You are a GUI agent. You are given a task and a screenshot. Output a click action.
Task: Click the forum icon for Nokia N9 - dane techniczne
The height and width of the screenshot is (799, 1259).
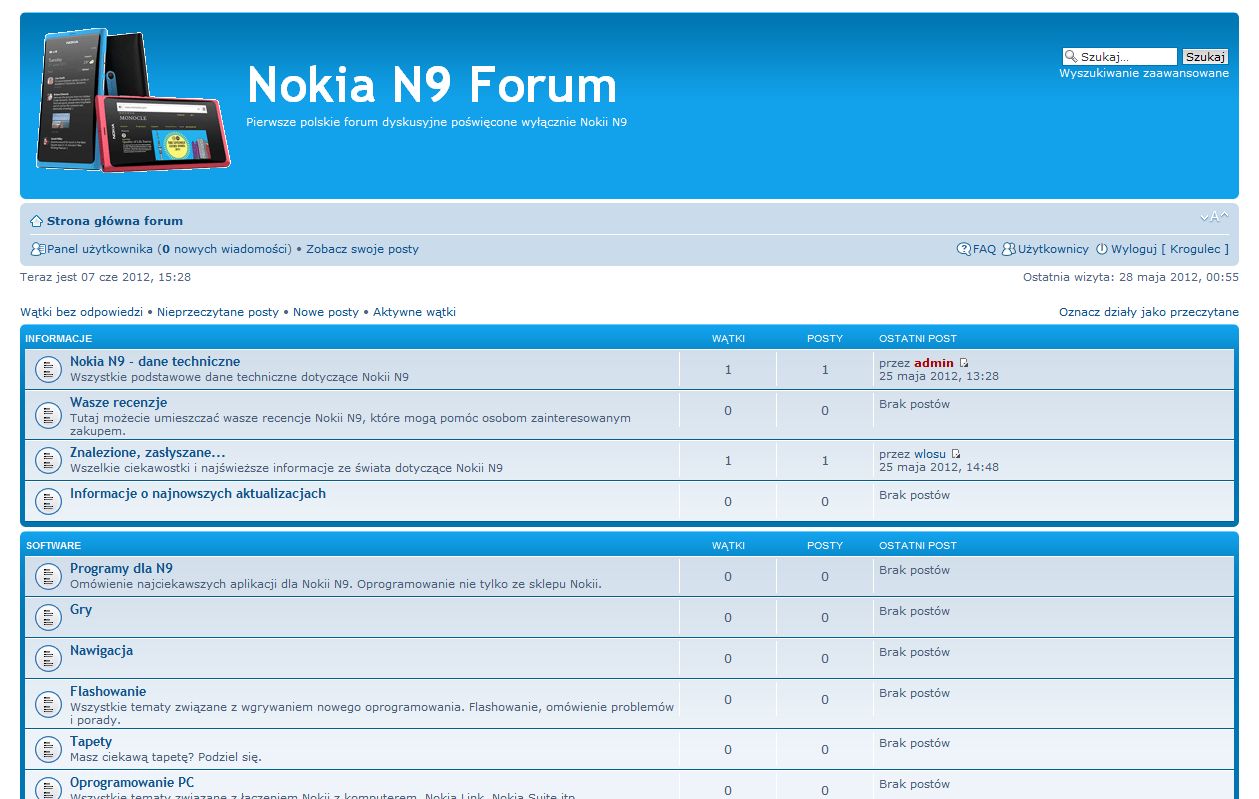(48, 369)
